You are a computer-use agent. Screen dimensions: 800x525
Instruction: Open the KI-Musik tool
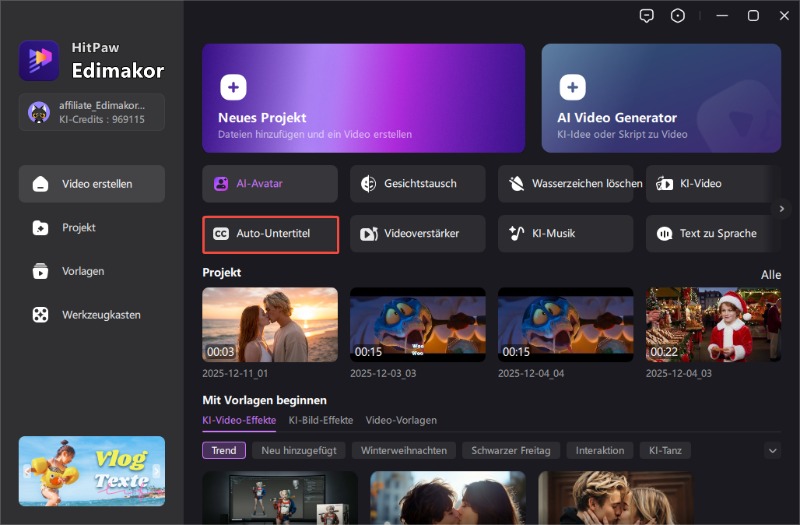tap(566, 234)
